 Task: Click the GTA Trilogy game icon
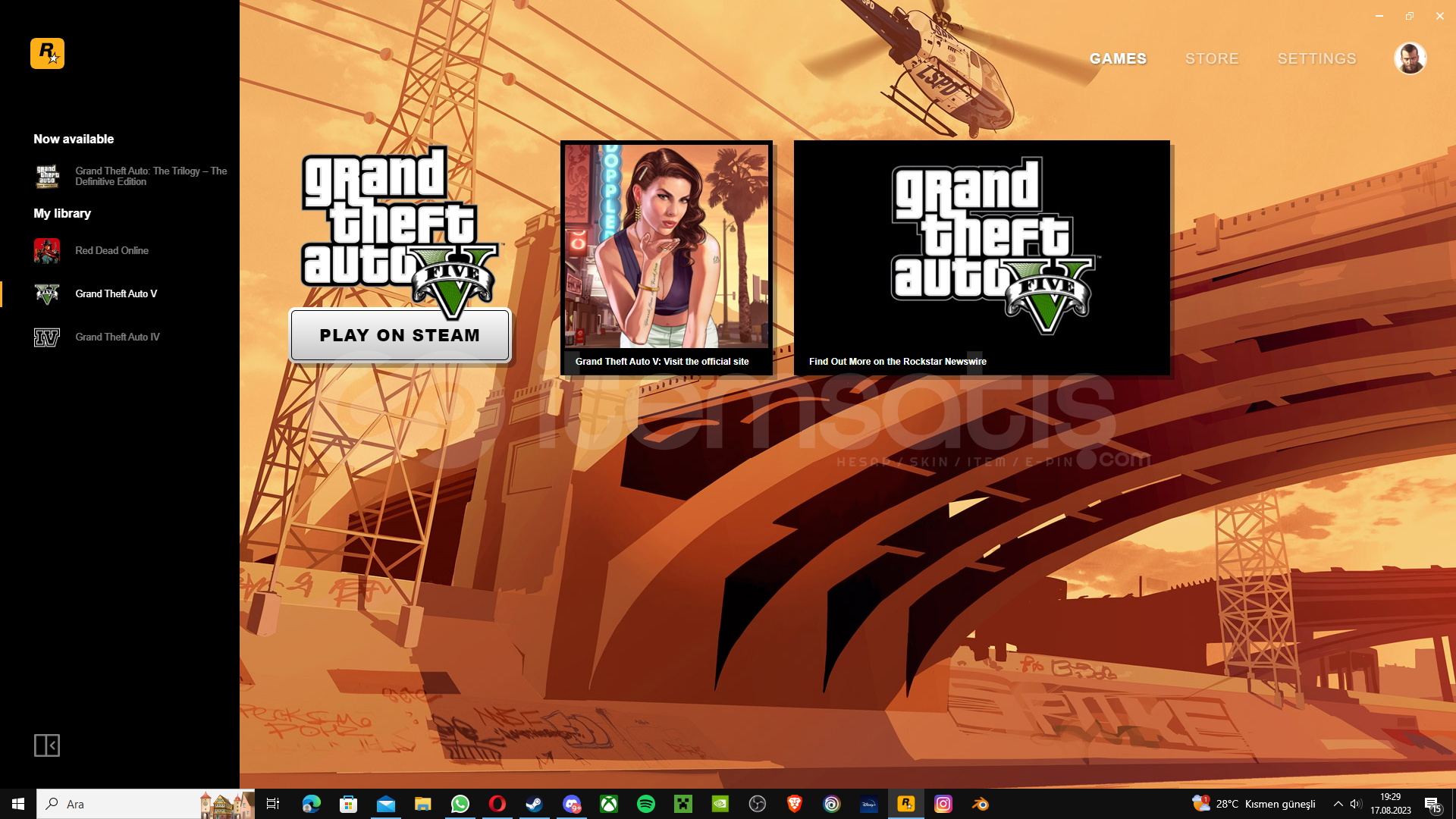[x=47, y=176]
